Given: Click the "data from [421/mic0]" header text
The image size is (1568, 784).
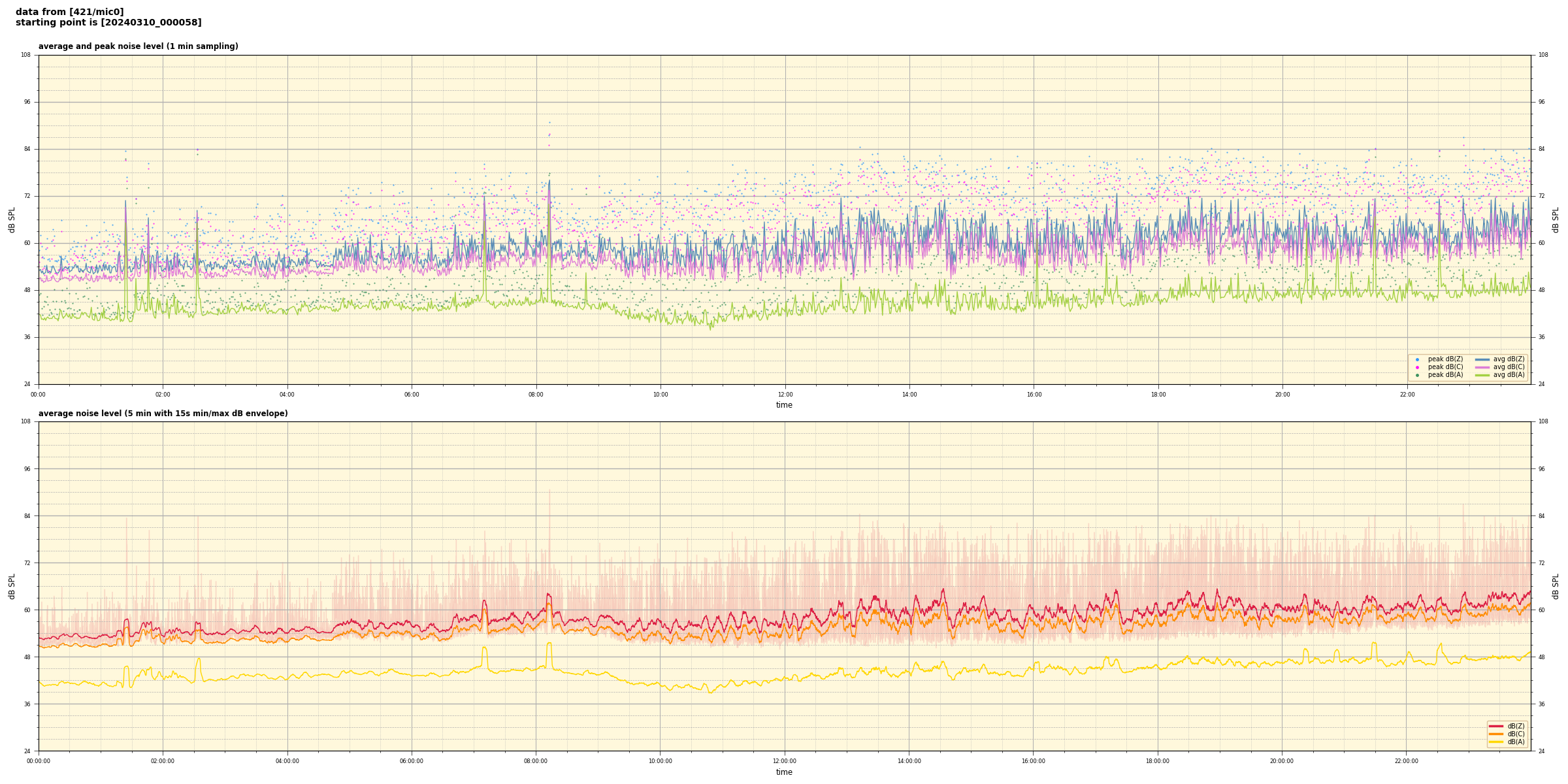Looking at the screenshot, I should click(x=69, y=12).
